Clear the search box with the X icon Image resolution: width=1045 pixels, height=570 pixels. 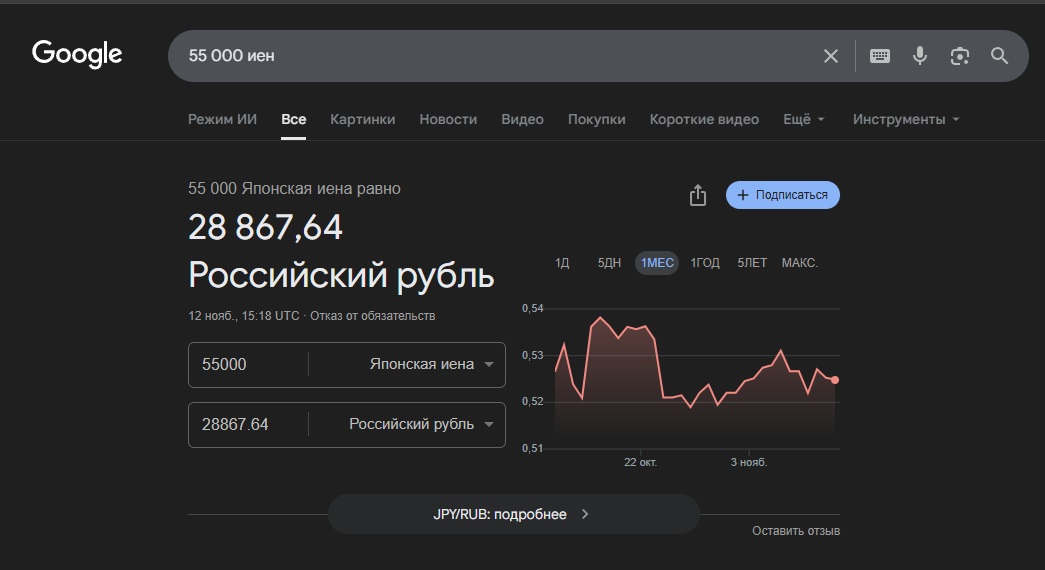point(830,56)
